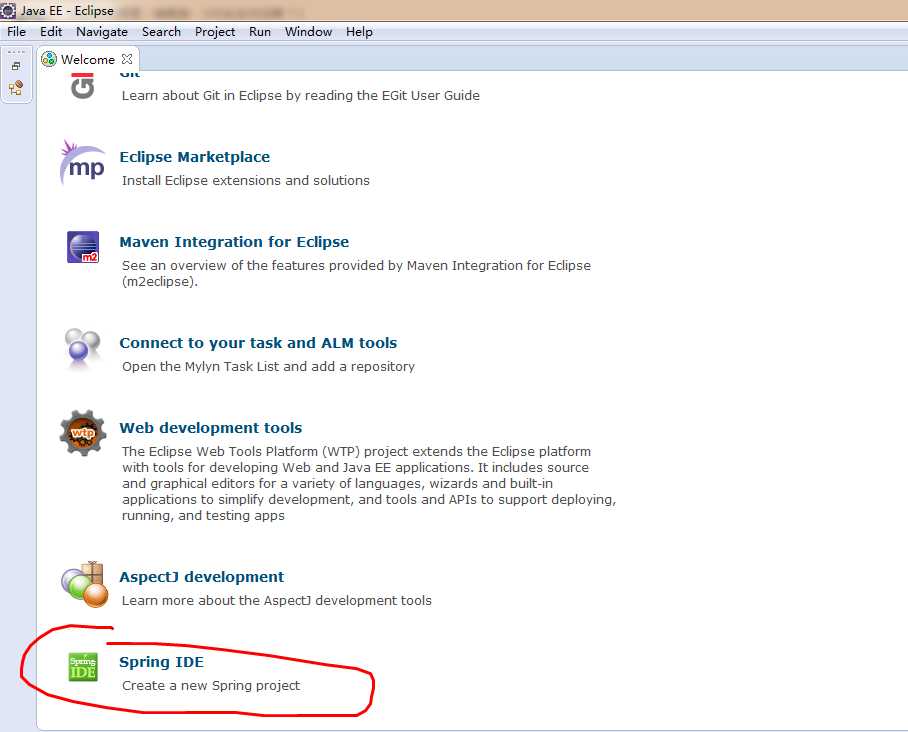Click the Maven overview description text
This screenshot has width=908, height=732.
[356, 273]
